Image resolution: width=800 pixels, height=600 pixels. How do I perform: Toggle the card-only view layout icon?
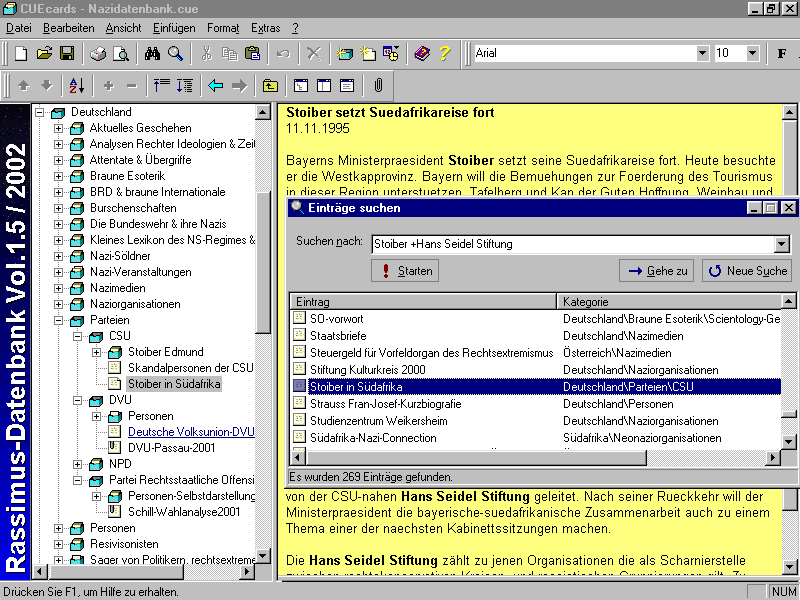pos(347,86)
